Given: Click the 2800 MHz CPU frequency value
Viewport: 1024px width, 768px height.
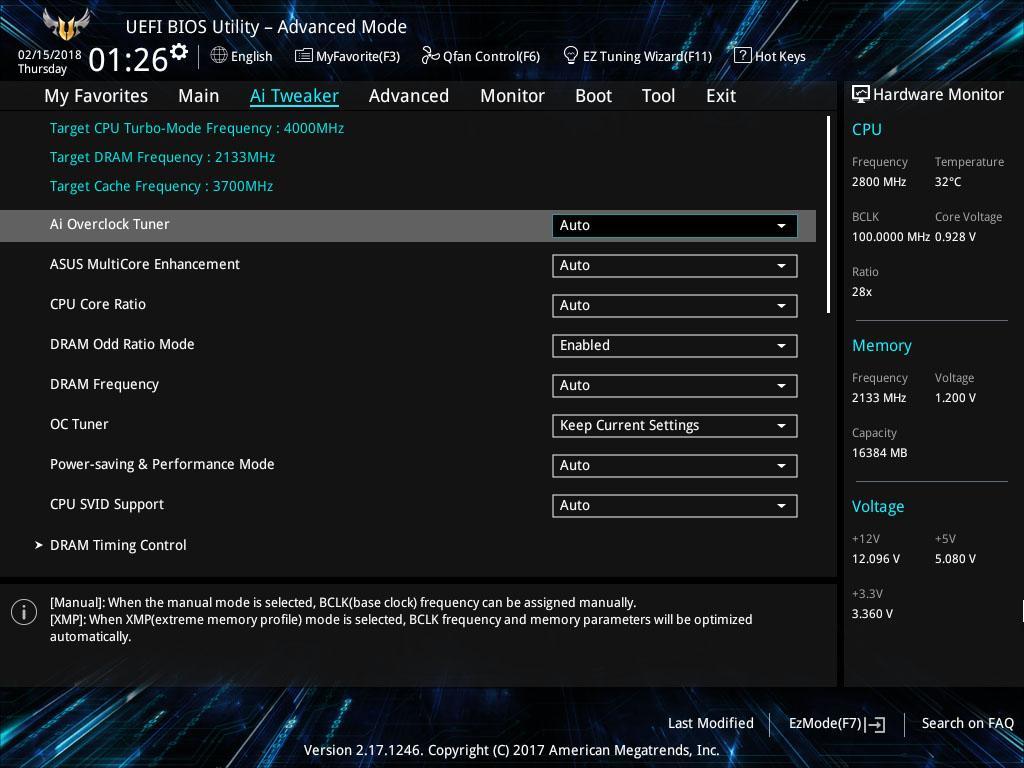Looking at the screenshot, I should tap(879, 182).
